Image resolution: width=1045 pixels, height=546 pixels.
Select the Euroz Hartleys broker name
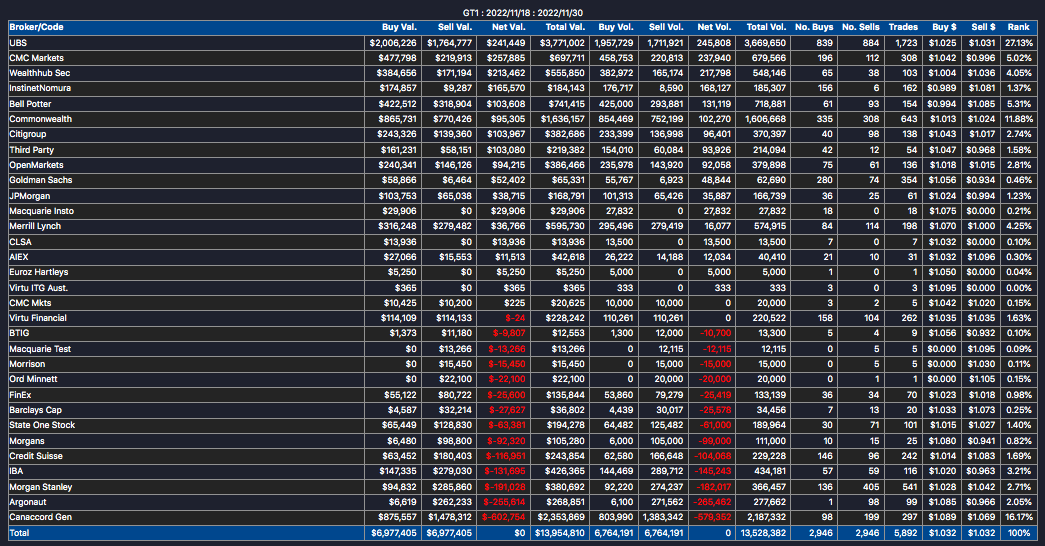[39, 272]
